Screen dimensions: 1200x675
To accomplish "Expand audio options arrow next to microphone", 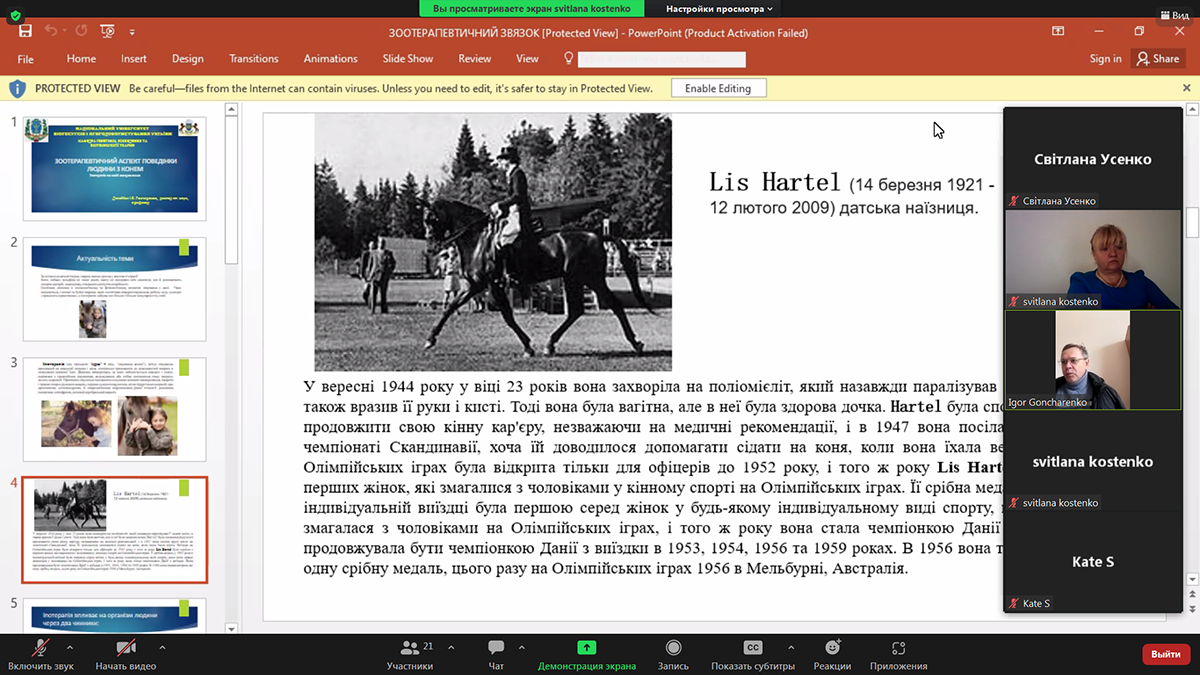I will coord(71,647).
